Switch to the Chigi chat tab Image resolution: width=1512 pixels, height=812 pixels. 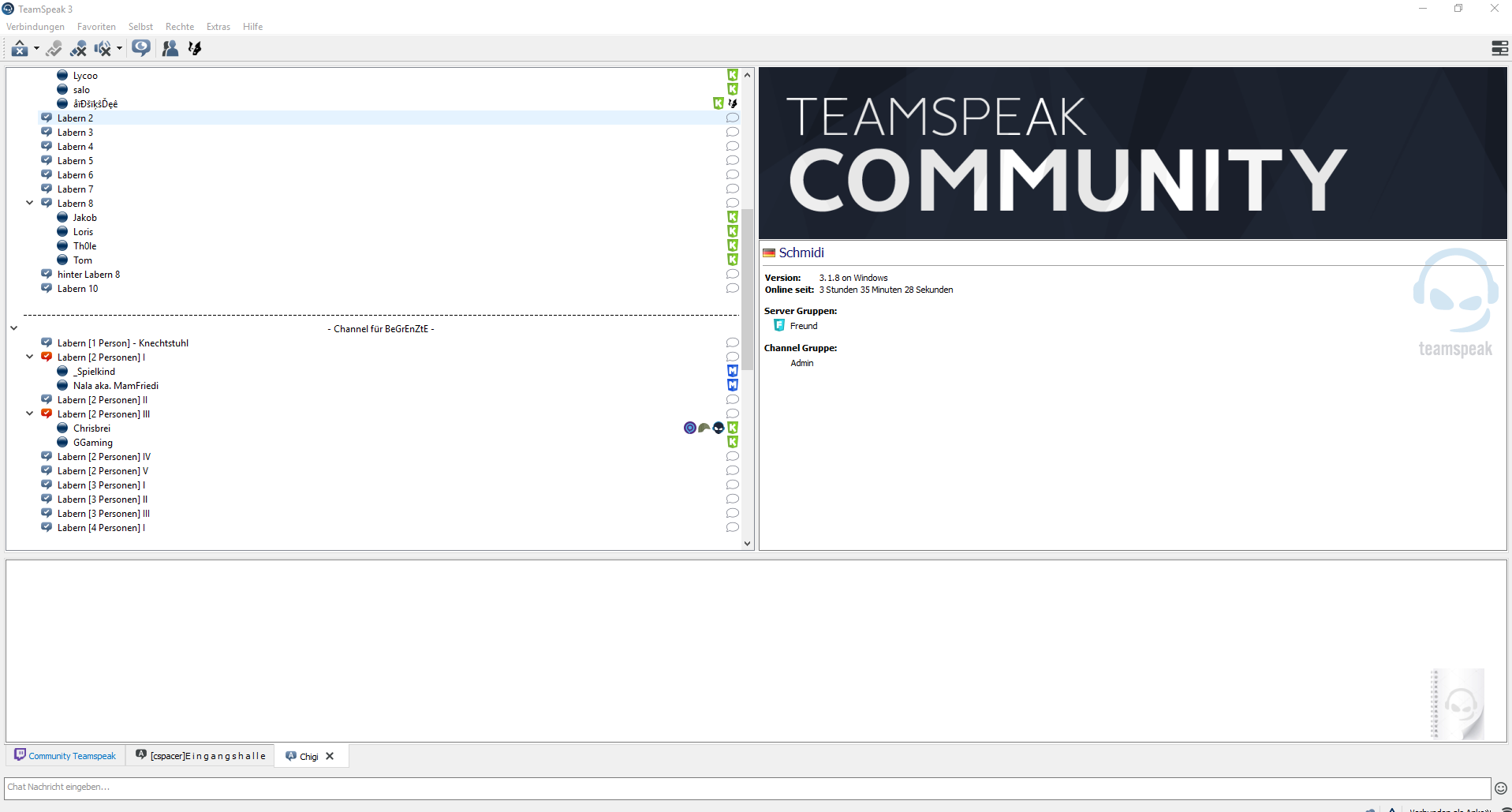tap(302, 756)
